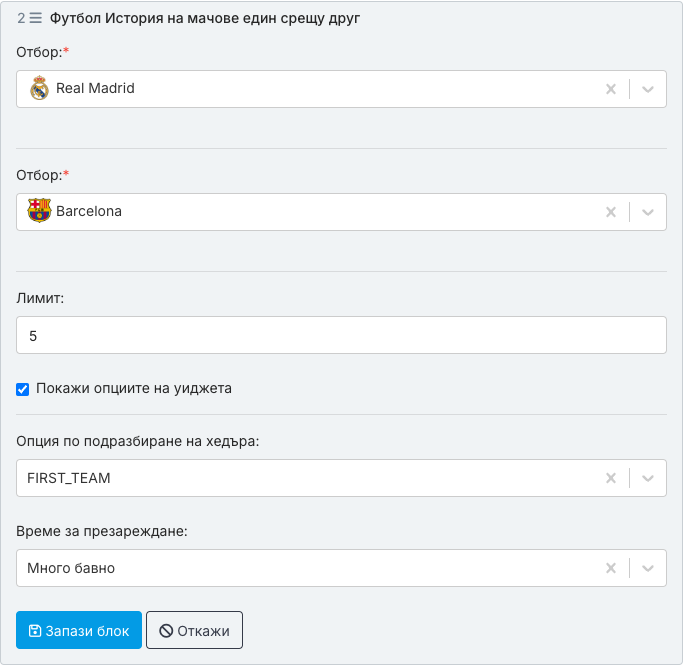Cancel editing with the Откажи button
This screenshot has width=683, height=666.
point(194,630)
